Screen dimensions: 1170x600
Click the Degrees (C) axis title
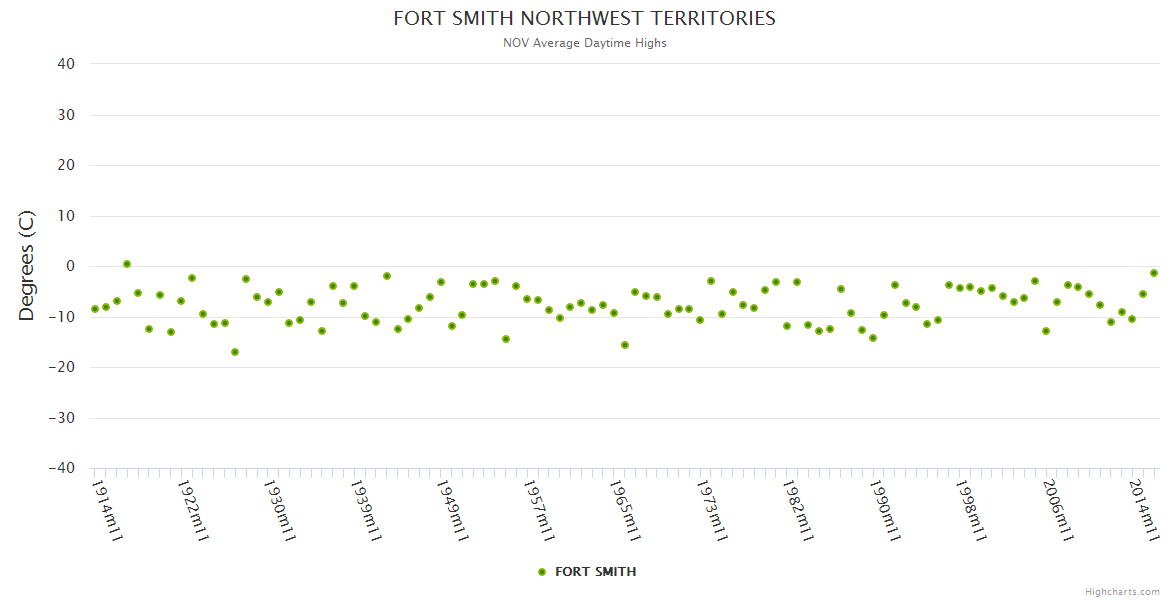tap(27, 266)
